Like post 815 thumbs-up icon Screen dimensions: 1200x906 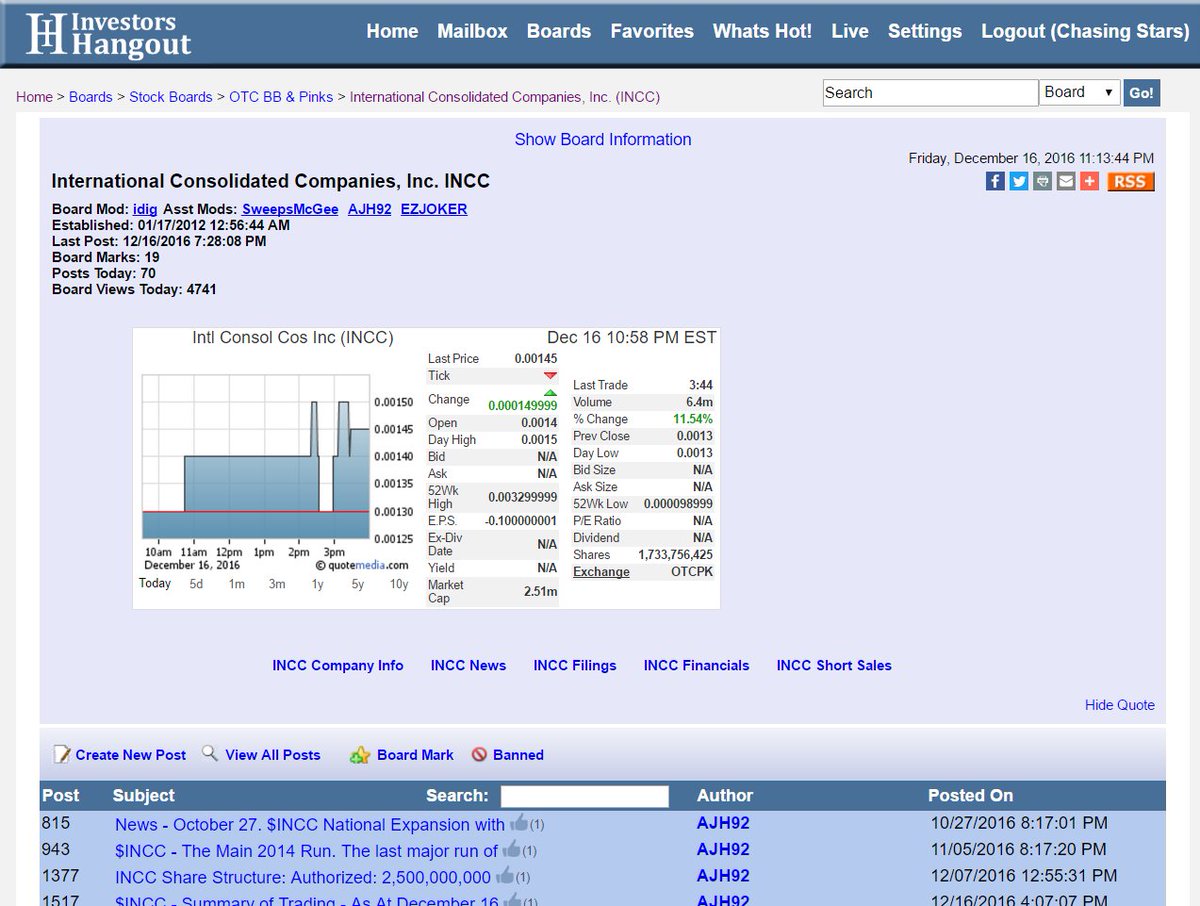pos(518,823)
